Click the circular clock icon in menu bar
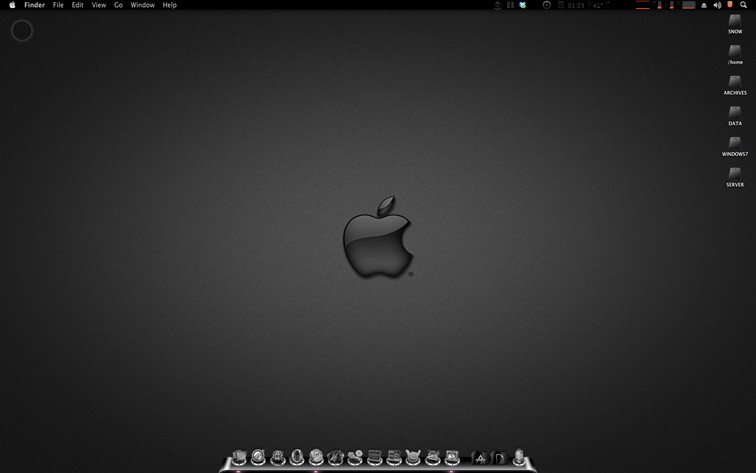Image resolution: width=756 pixels, height=473 pixels. click(x=547, y=5)
